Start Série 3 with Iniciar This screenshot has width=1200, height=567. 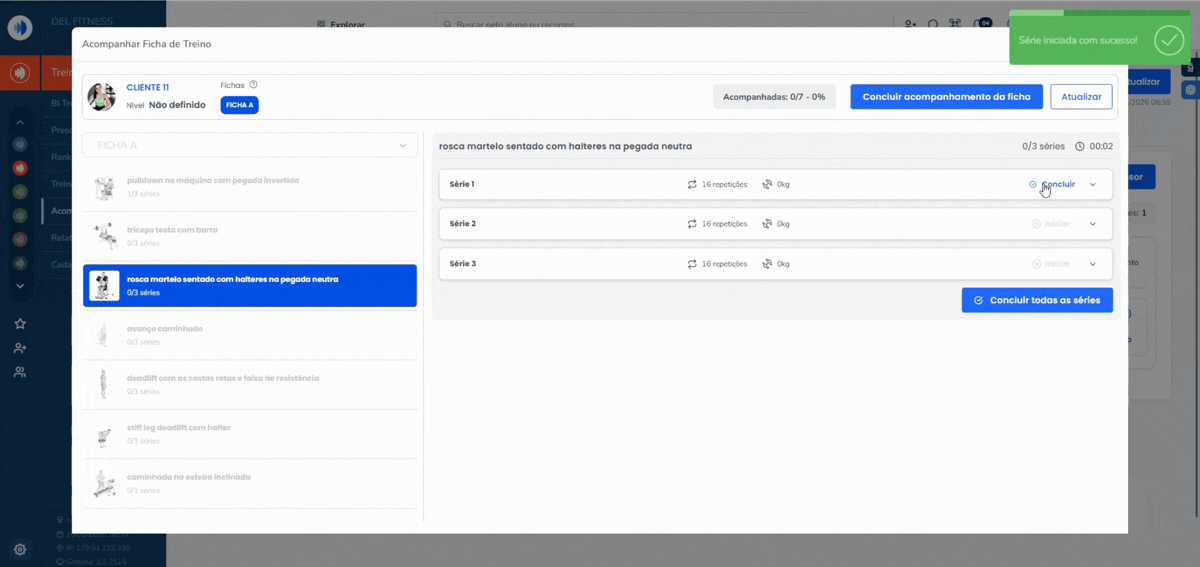point(1051,264)
